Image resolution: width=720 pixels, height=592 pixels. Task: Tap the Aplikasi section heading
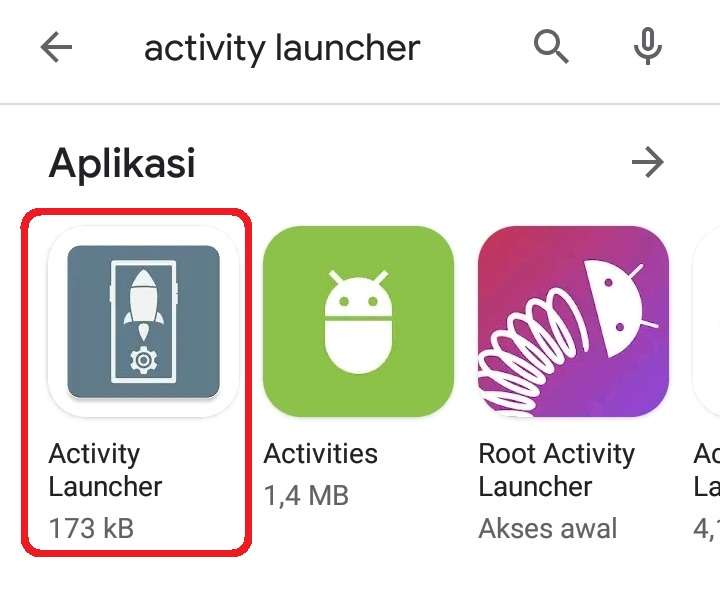pos(122,164)
